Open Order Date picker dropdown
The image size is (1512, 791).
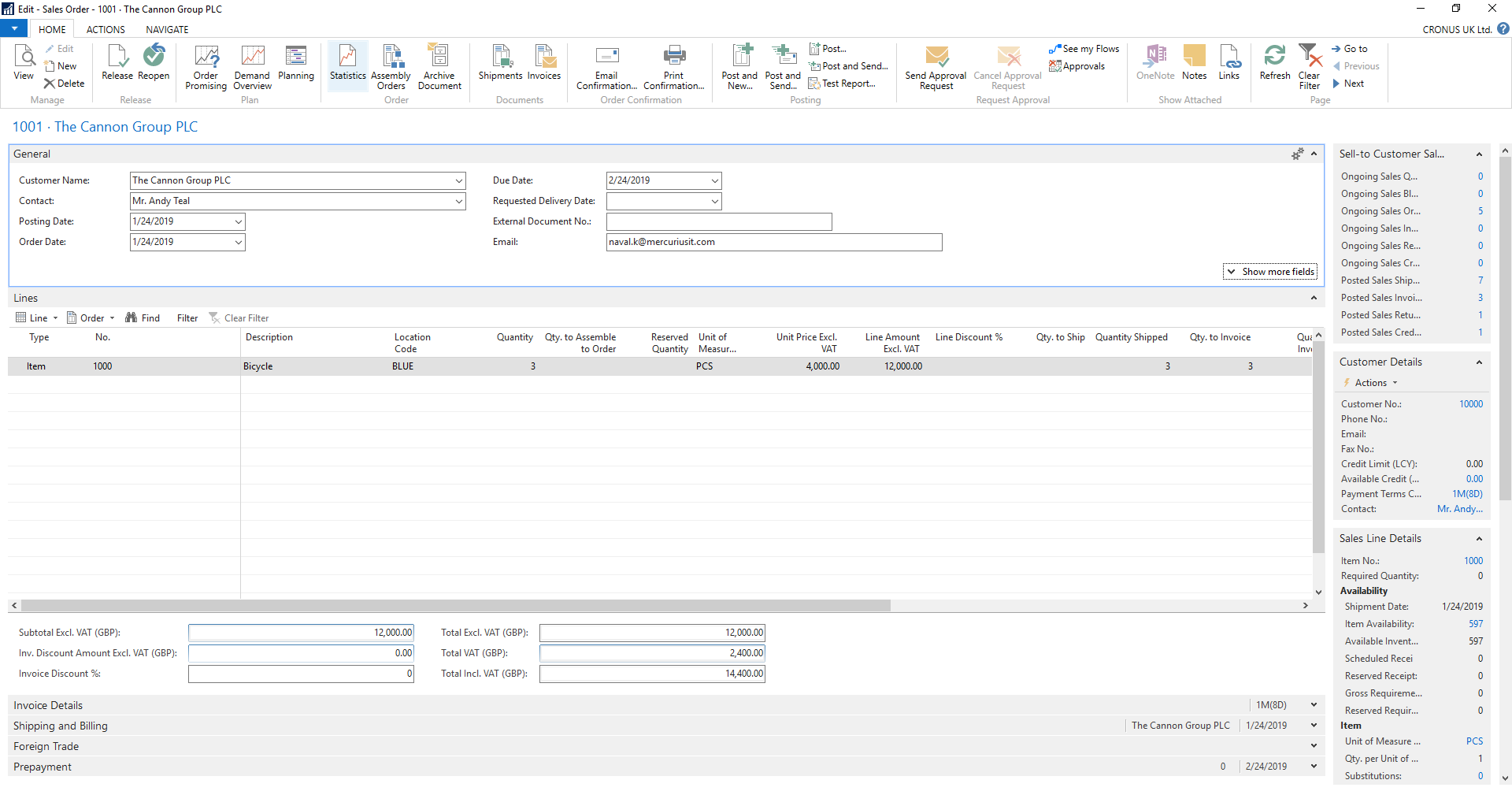(x=238, y=242)
